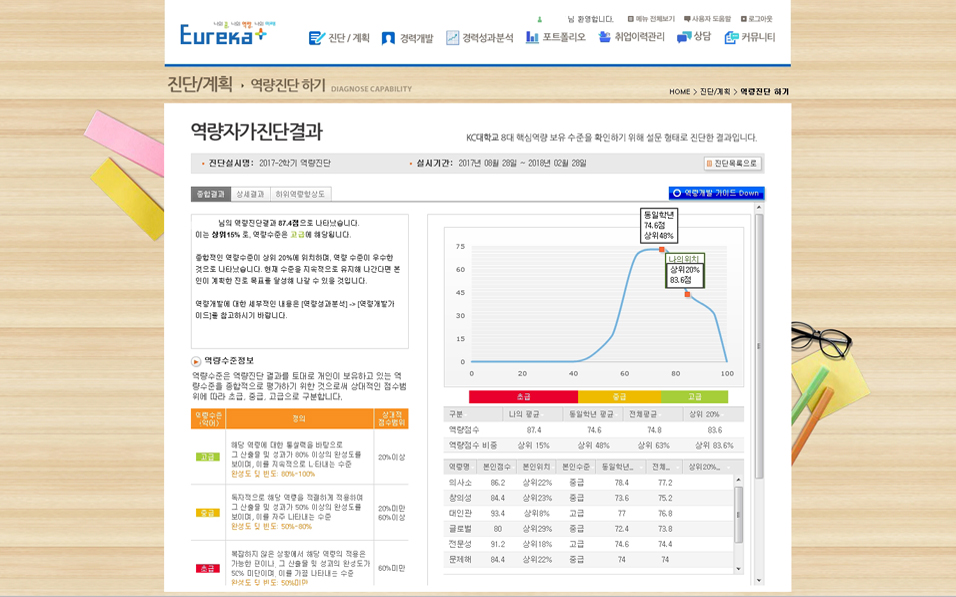The image size is (956, 597).
Task: Open the 상담 speech-bubble icon
Action: click(x=683, y=38)
